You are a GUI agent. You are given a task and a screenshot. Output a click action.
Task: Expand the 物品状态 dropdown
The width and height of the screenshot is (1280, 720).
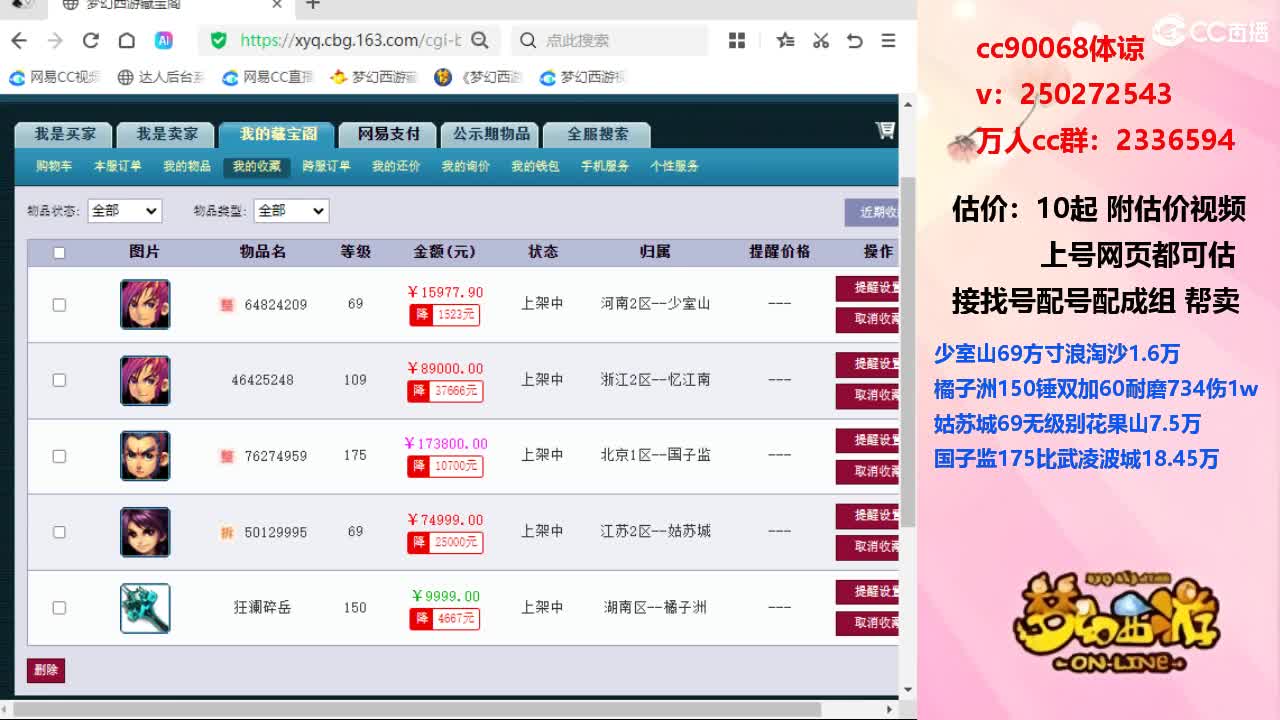point(124,211)
